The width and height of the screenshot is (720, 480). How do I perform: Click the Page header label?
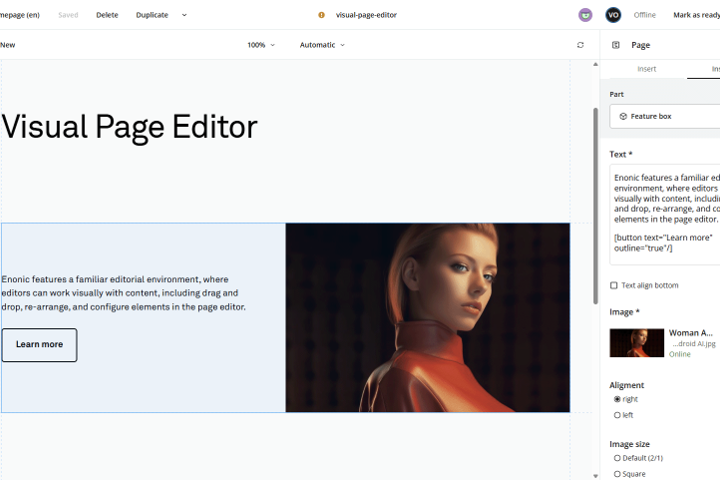click(641, 45)
